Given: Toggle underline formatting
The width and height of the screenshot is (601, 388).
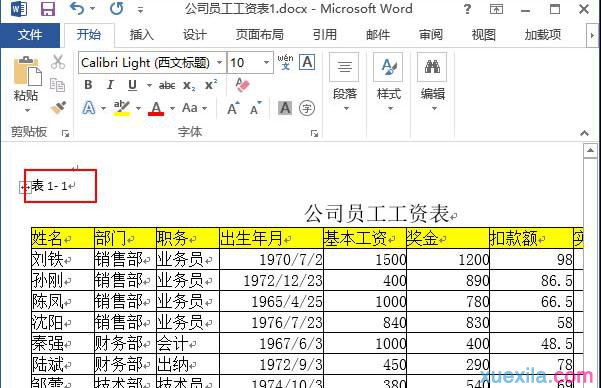Looking at the screenshot, I should coord(133,85).
